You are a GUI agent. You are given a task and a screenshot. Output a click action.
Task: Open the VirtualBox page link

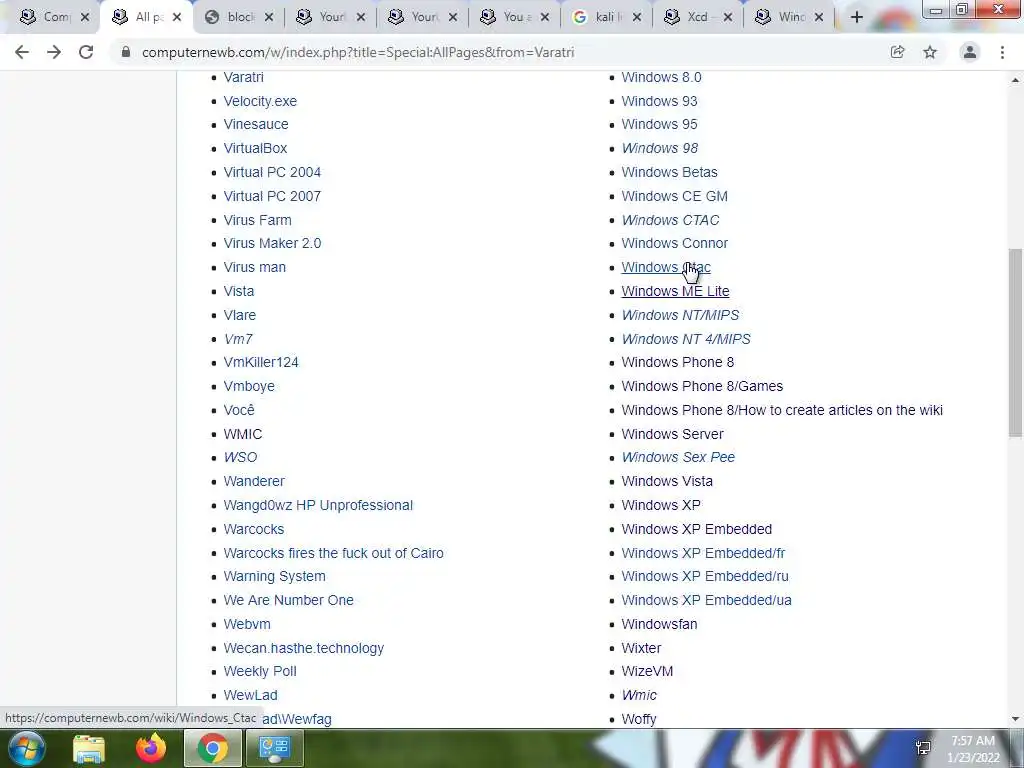click(x=255, y=148)
